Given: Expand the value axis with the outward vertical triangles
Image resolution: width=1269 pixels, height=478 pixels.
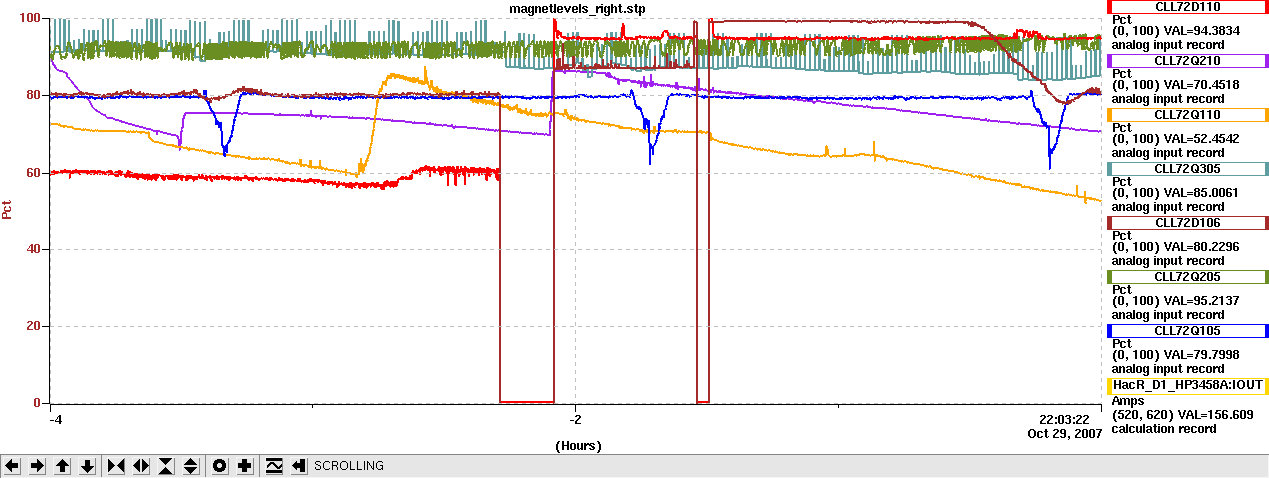Looking at the screenshot, I should [x=191, y=466].
